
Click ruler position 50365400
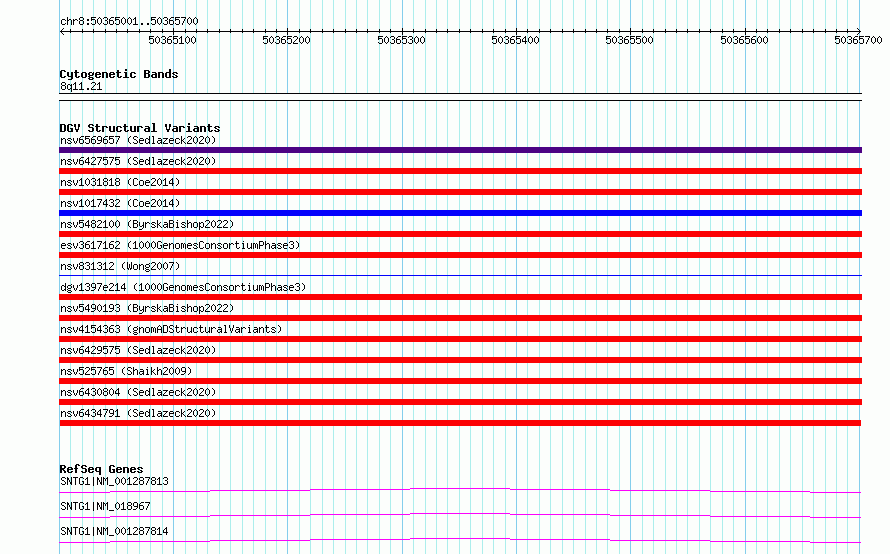point(515,40)
